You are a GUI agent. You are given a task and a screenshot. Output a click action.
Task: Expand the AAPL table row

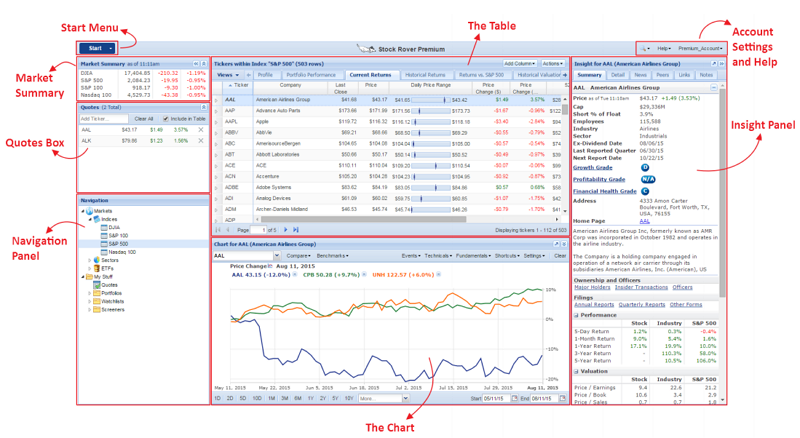216,122
